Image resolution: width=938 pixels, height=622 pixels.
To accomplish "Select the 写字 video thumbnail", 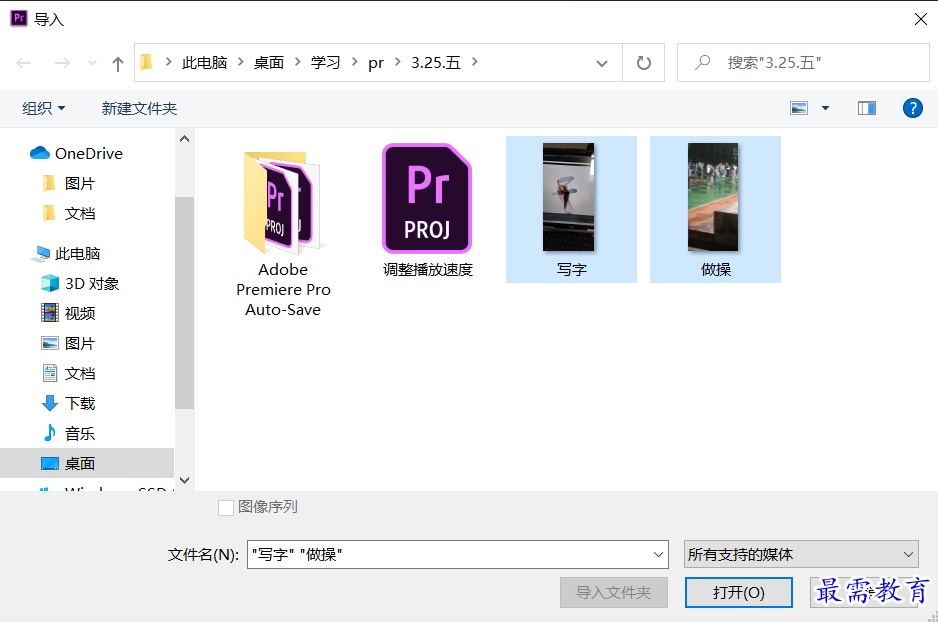I will point(571,209).
